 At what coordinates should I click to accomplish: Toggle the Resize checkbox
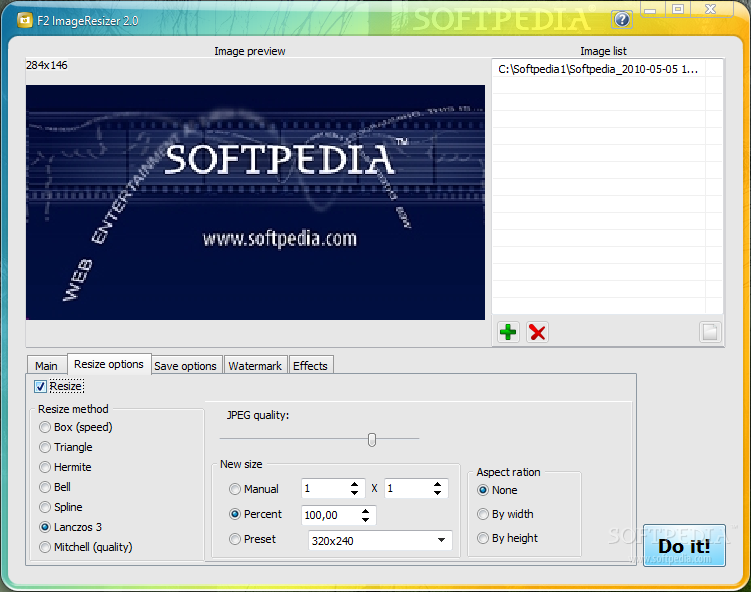[40, 387]
